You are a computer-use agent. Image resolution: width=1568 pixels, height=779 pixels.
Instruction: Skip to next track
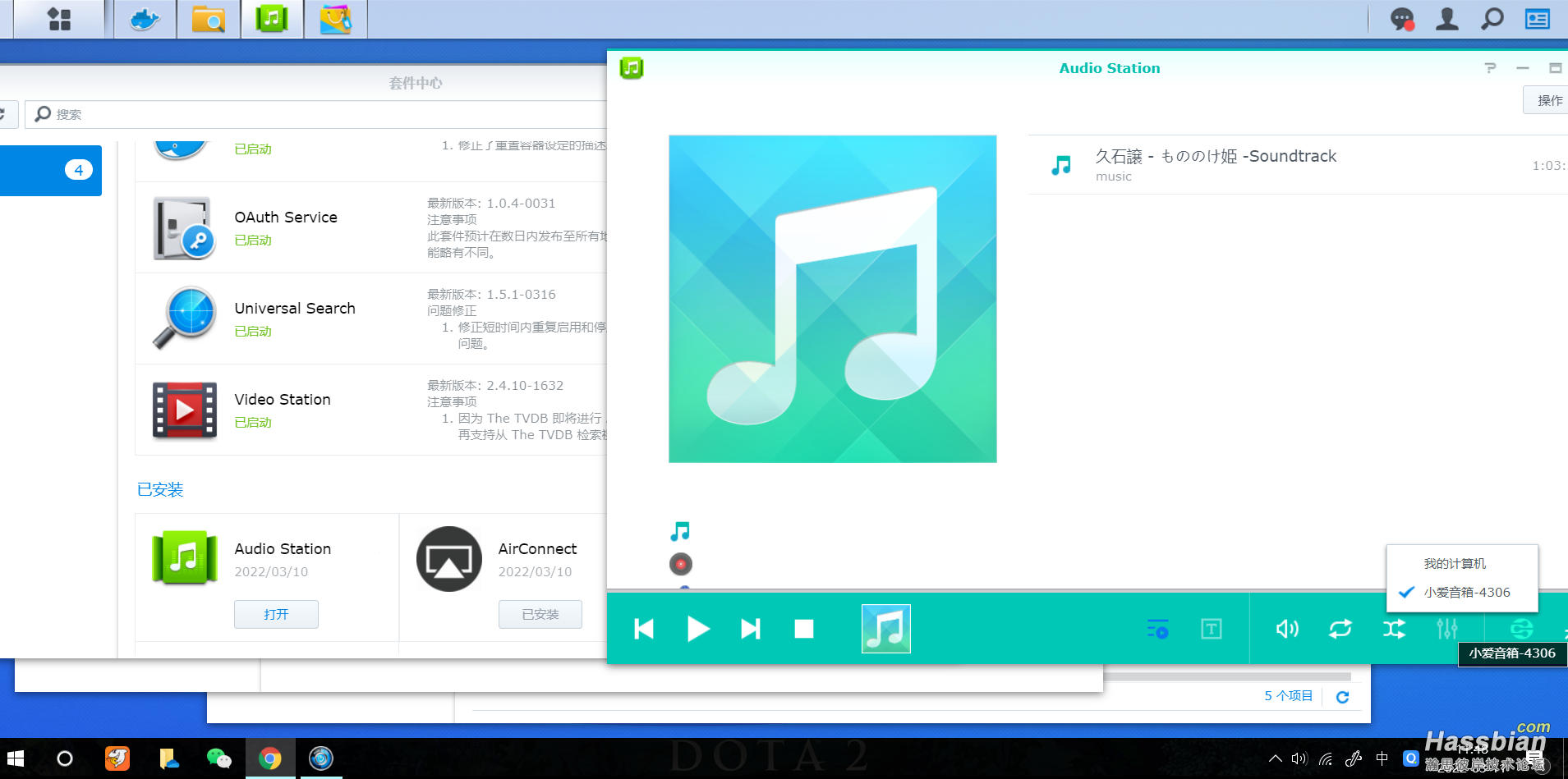(x=751, y=629)
